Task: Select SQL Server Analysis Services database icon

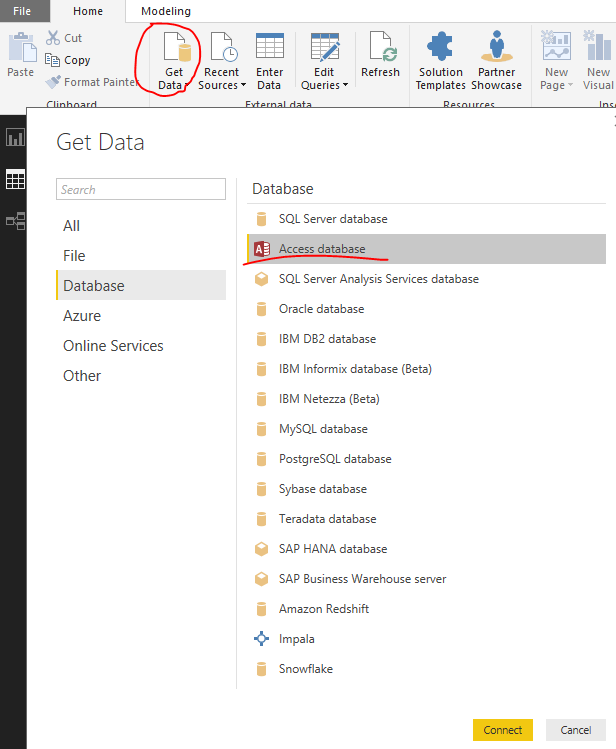Action: [x=261, y=279]
